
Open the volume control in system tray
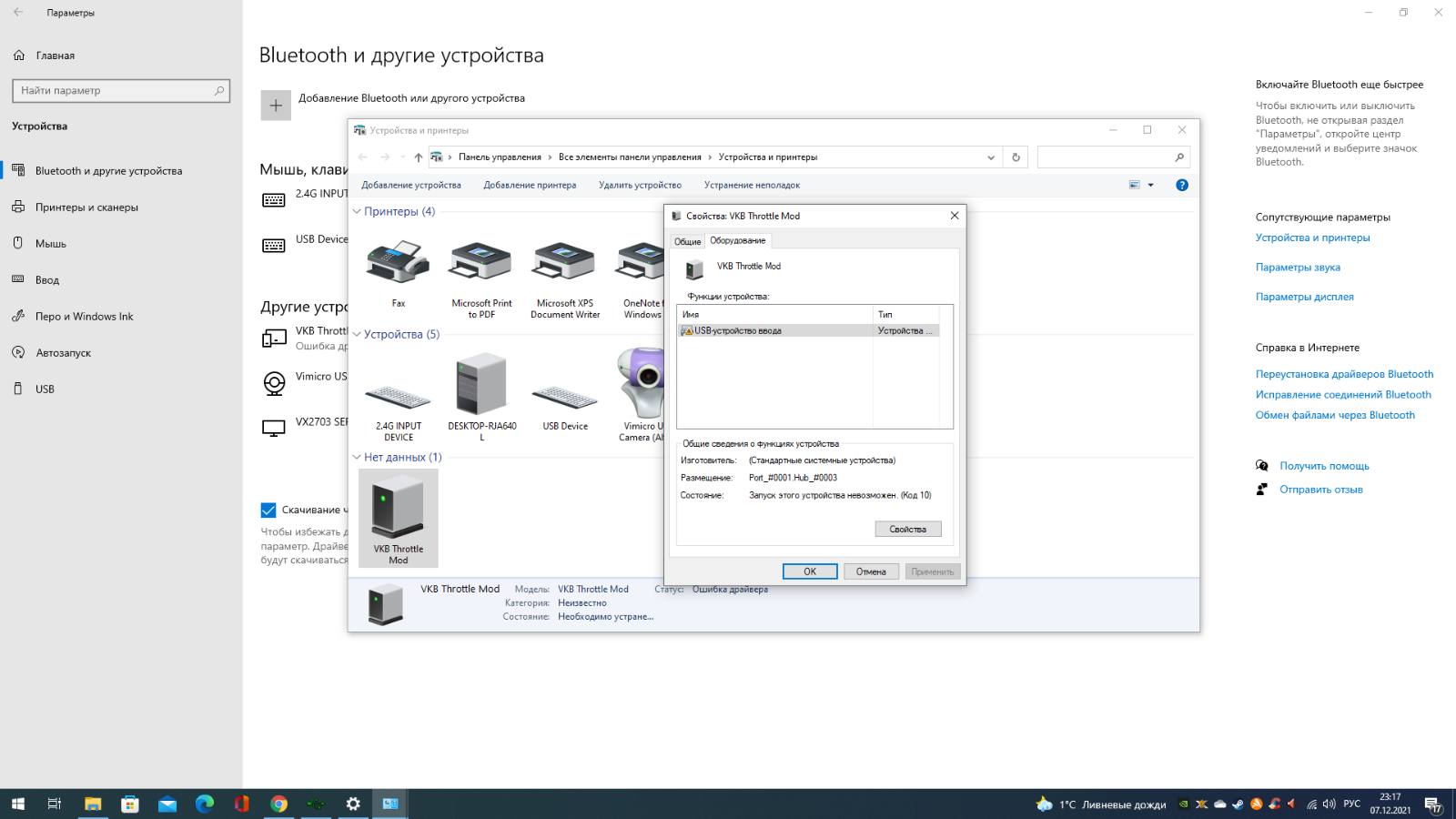[x=1329, y=804]
